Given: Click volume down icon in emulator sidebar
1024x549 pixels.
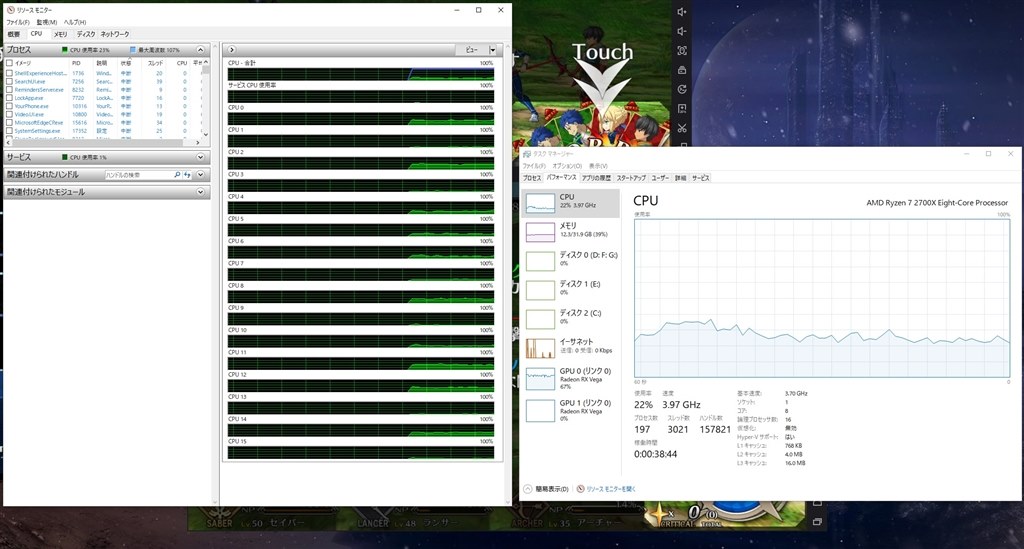Looking at the screenshot, I should (x=682, y=31).
